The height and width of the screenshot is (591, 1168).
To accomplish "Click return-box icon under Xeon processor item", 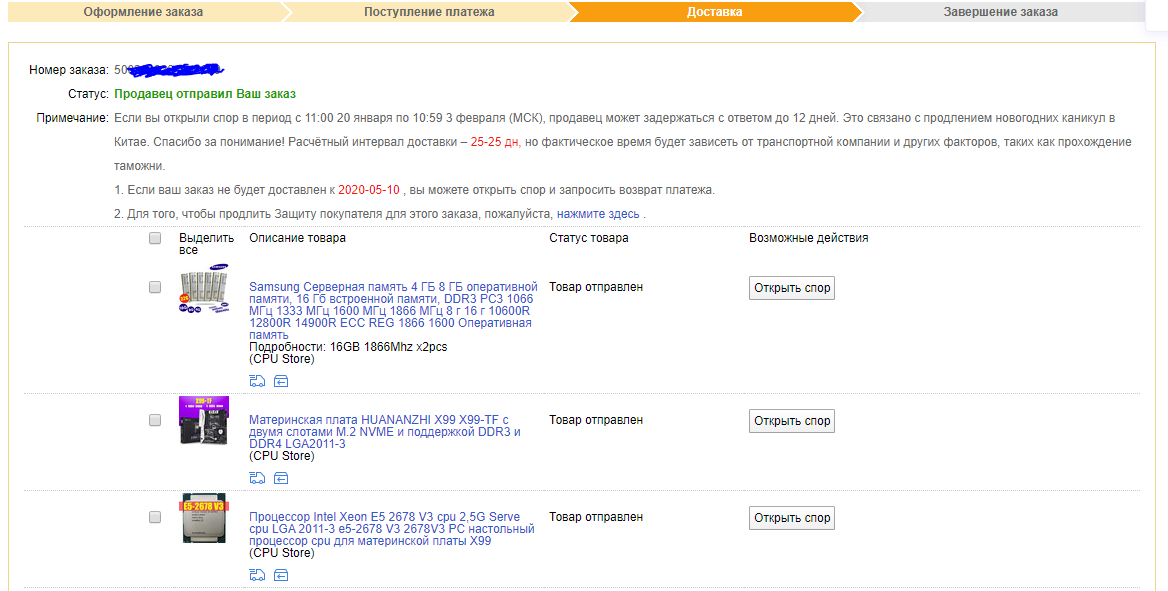I will point(281,575).
